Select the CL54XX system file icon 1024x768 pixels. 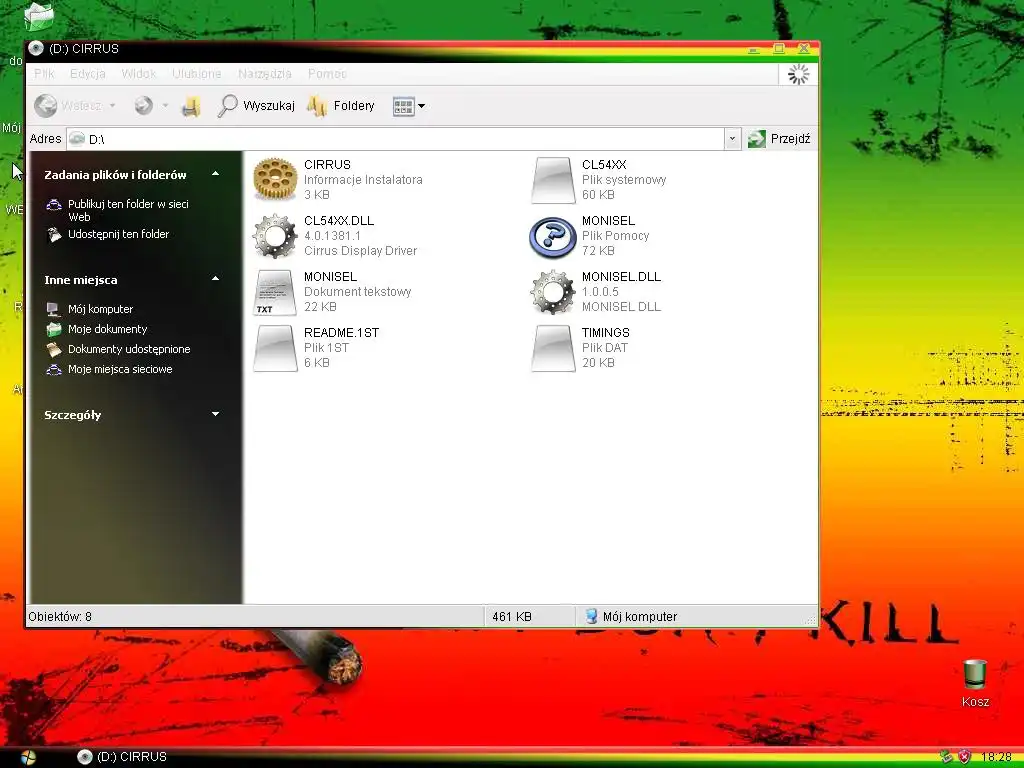pyautogui.click(x=552, y=180)
